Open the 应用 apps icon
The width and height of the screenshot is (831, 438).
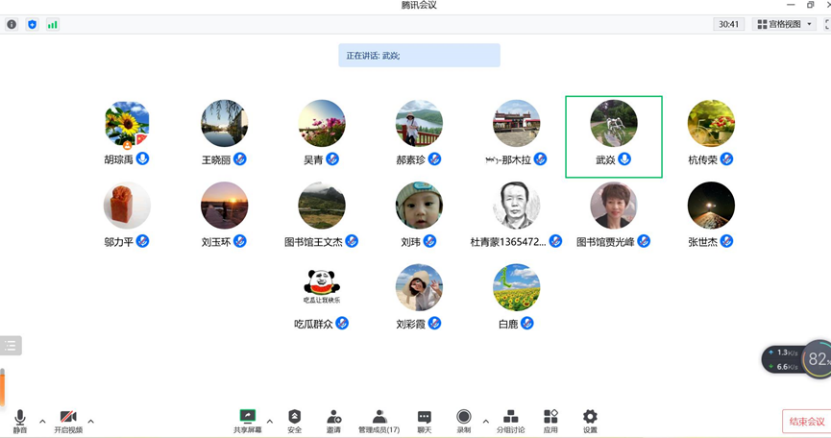point(550,419)
